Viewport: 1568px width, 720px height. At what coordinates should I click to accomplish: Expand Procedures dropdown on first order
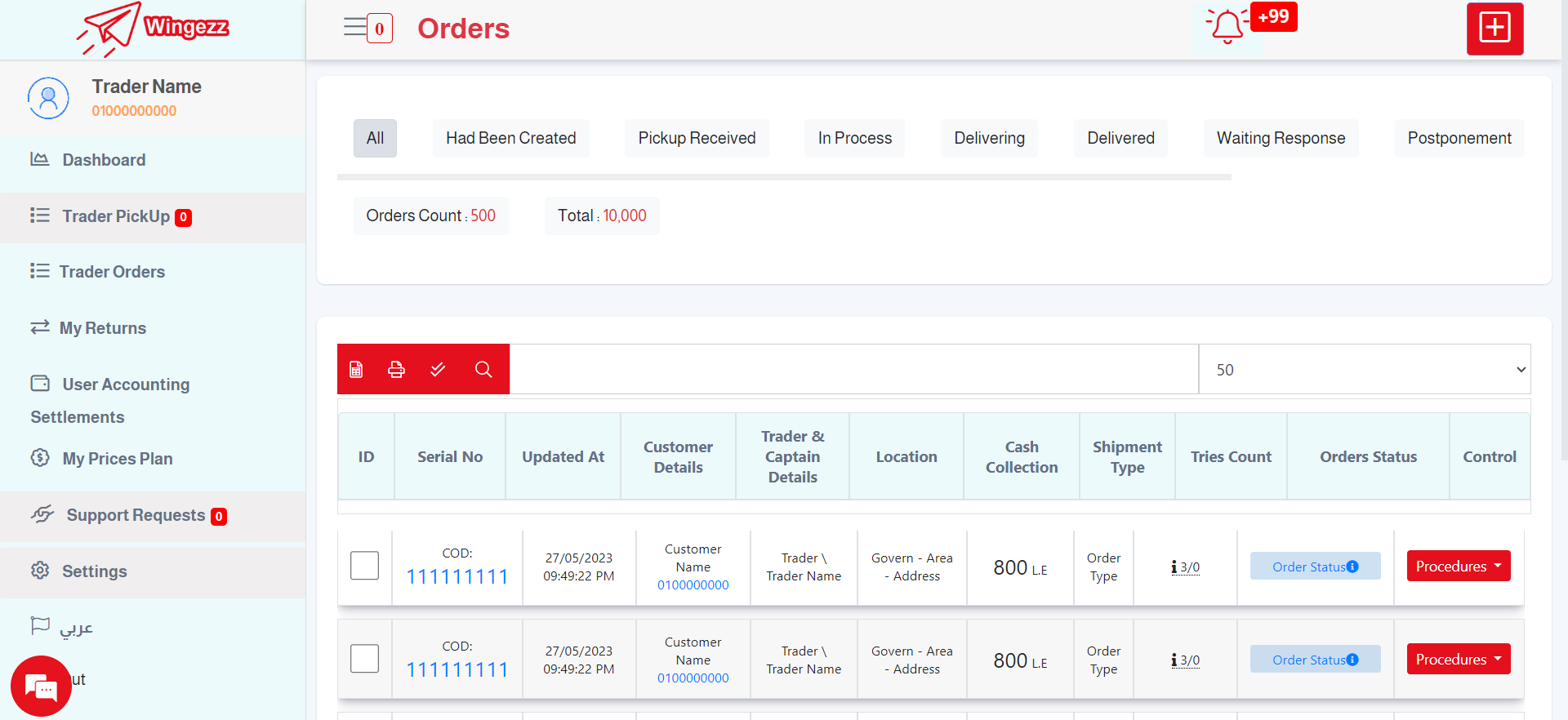(1458, 567)
